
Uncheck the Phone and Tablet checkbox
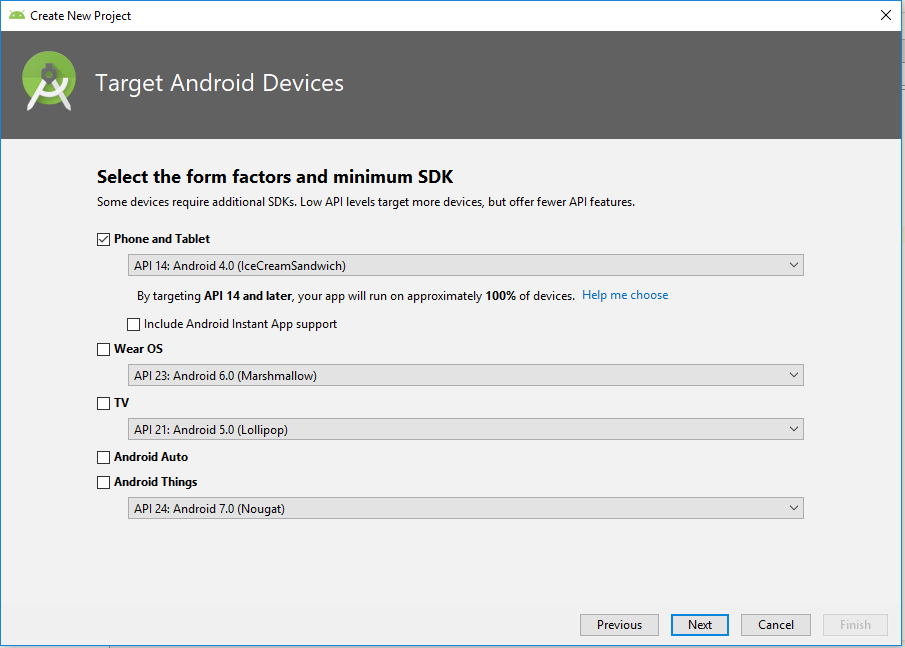(103, 239)
